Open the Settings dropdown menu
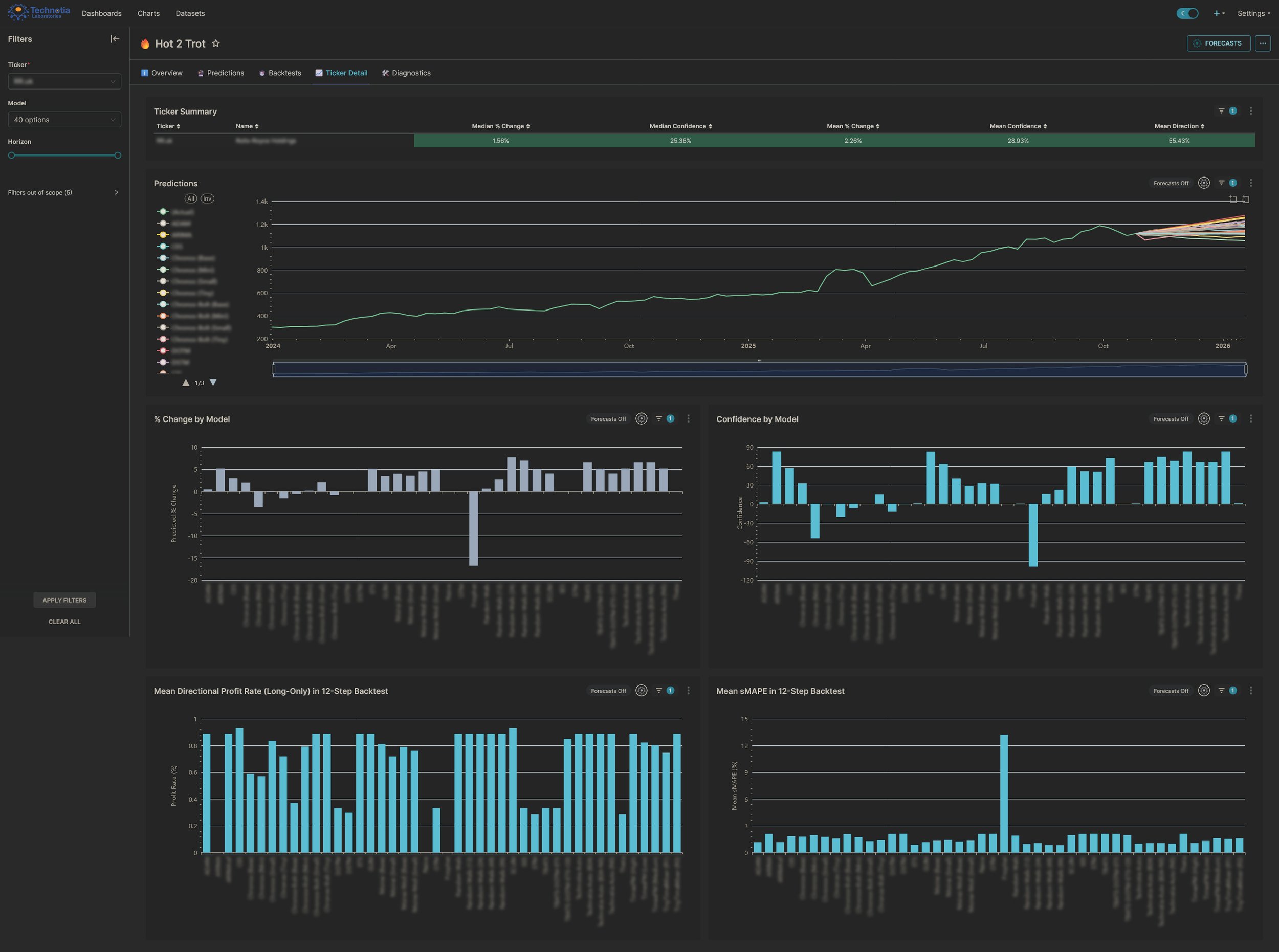The image size is (1279, 952). (x=1253, y=13)
